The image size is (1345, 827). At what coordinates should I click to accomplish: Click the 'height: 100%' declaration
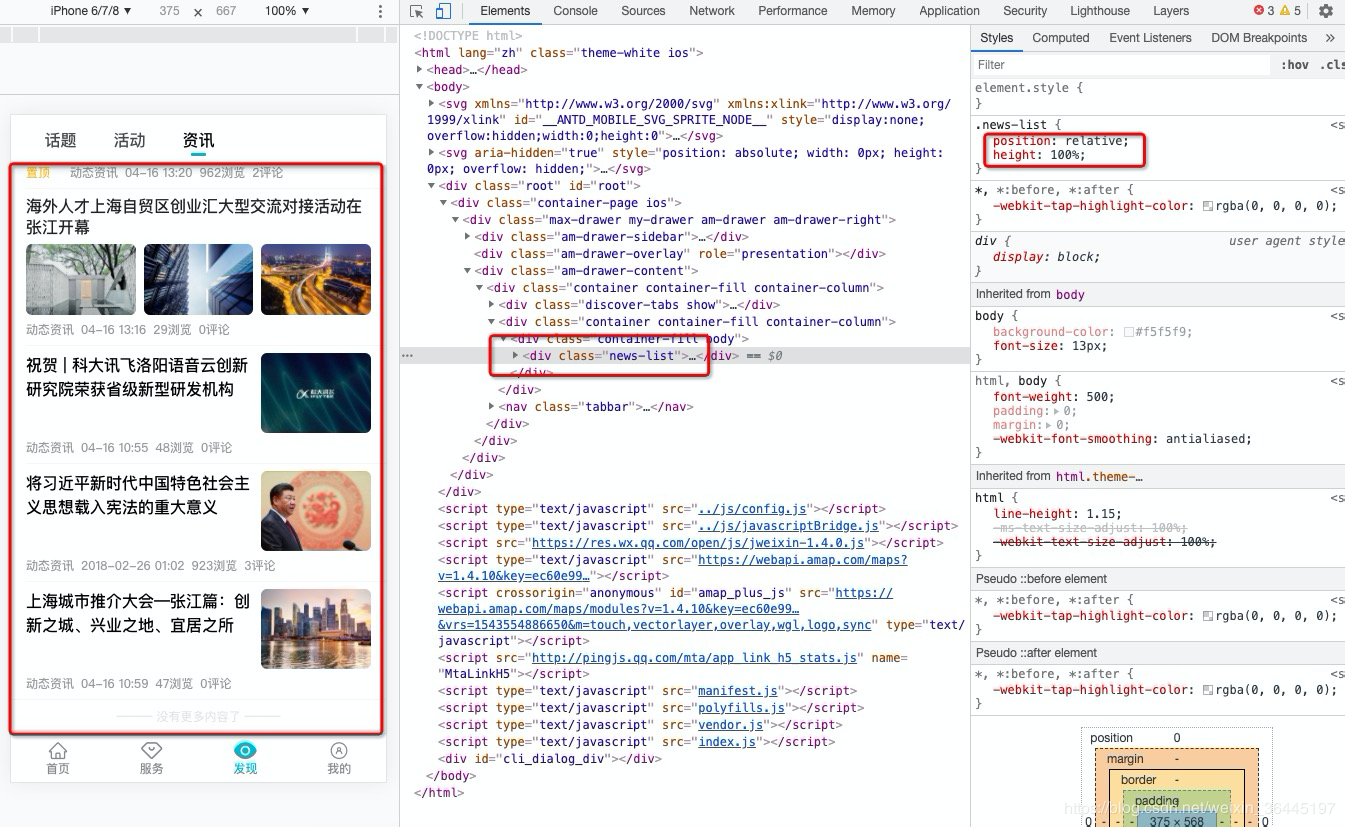1039,155
